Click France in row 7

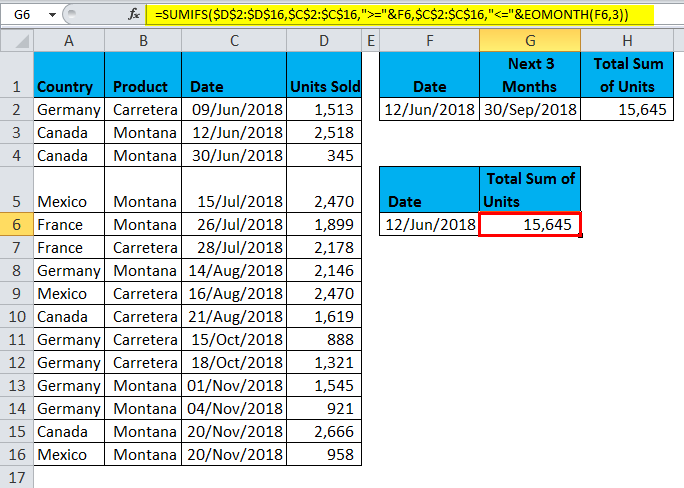coord(69,247)
